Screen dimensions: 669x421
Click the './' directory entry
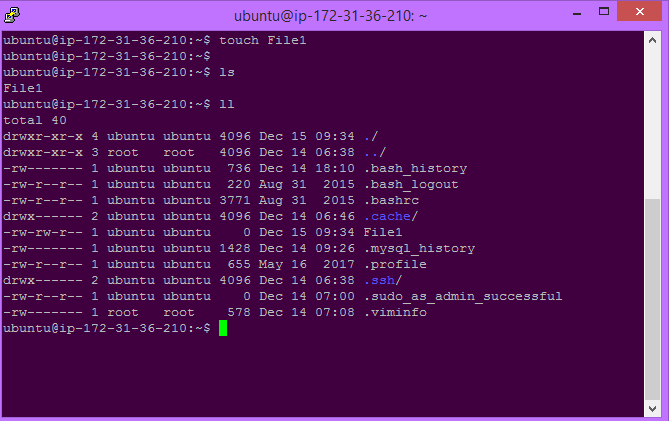[x=371, y=136]
